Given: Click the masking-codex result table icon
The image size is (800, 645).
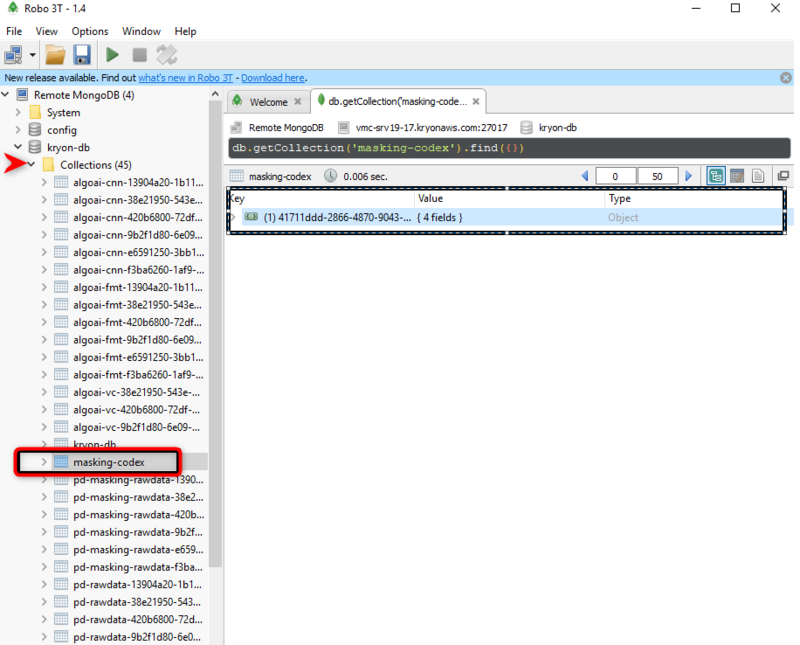Looking at the screenshot, I should 237,176.
